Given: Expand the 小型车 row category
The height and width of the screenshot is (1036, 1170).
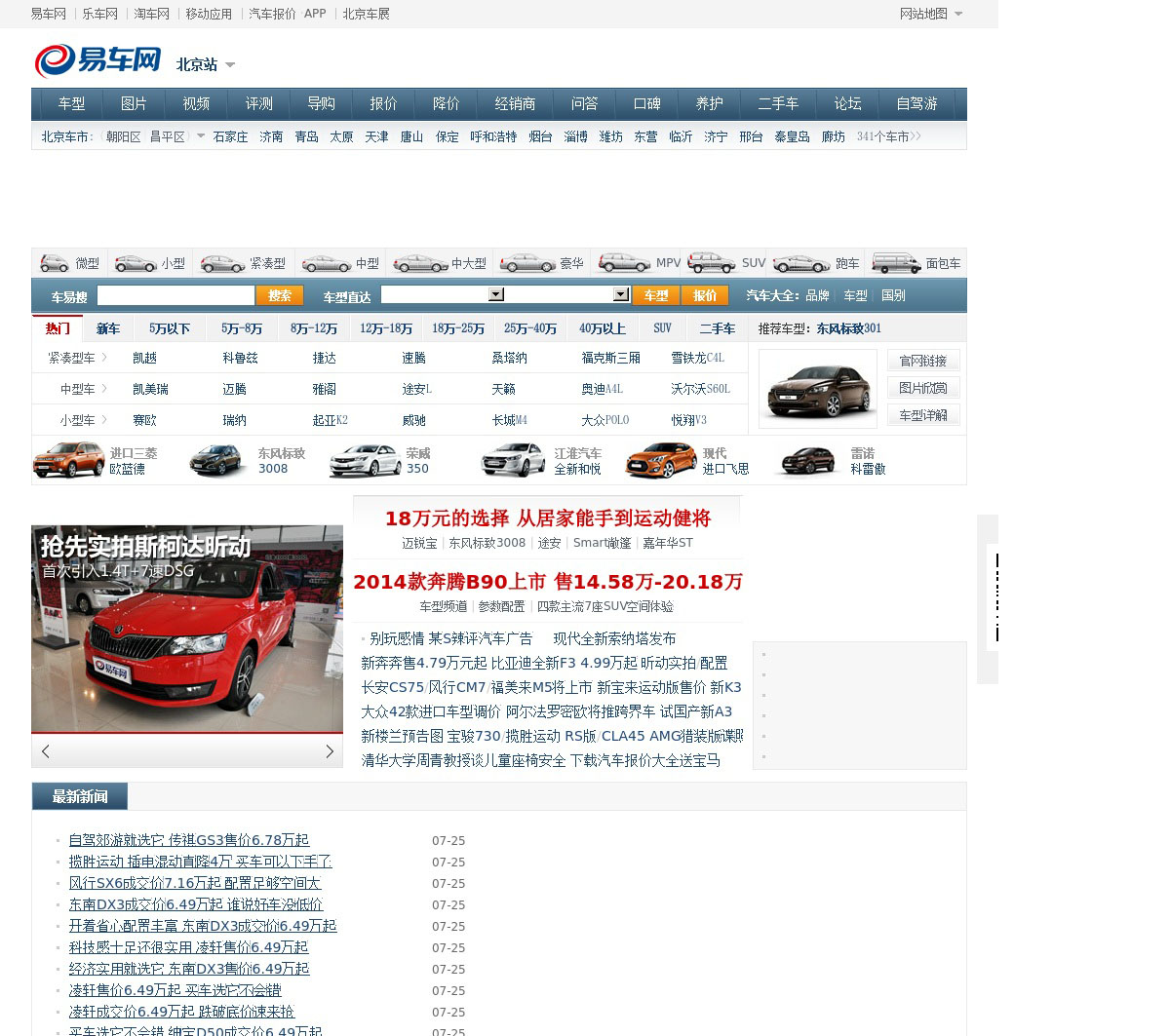Looking at the screenshot, I should [x=84, y=420].
